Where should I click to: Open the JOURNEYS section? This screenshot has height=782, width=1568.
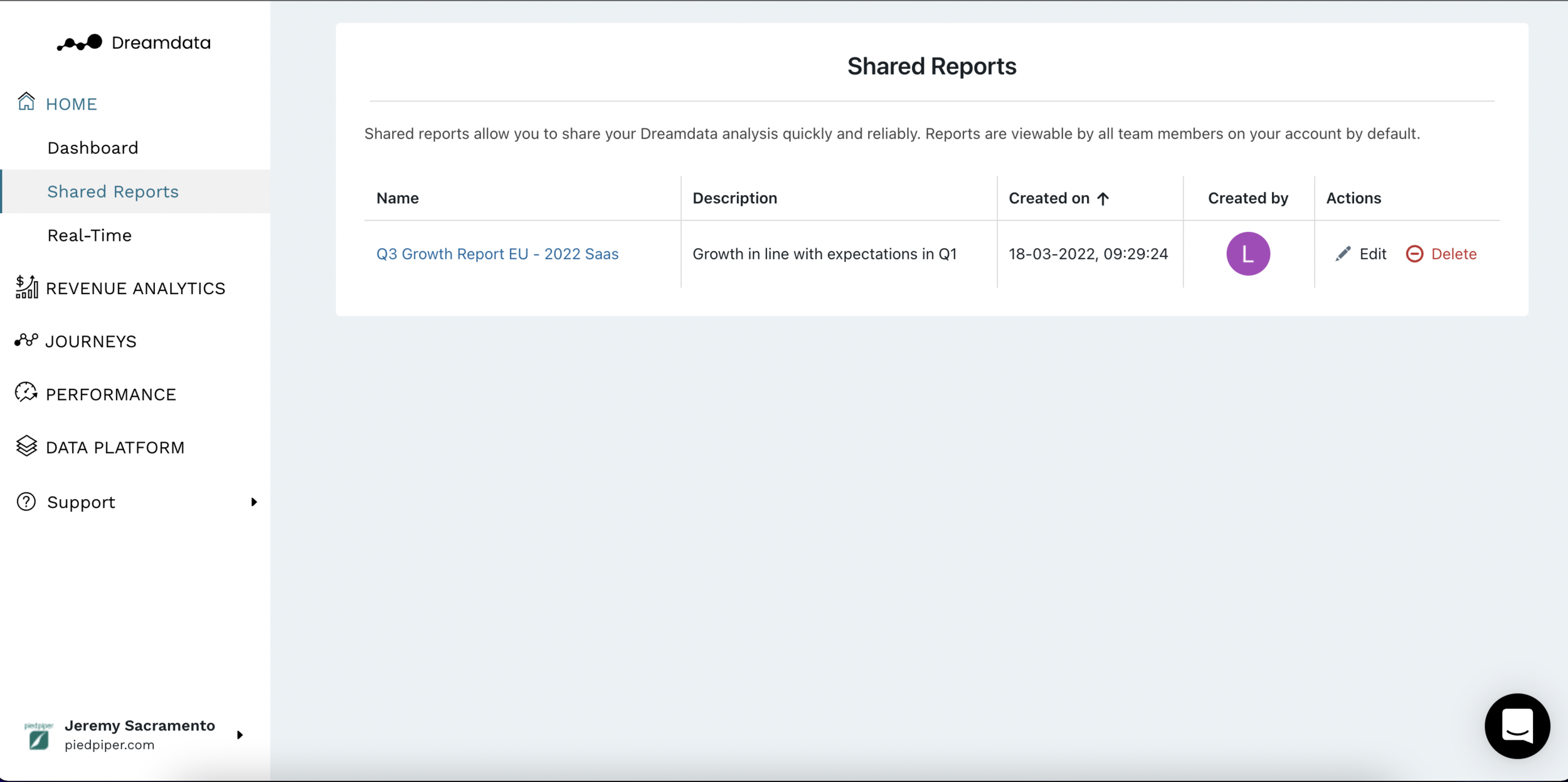[91, 341]
